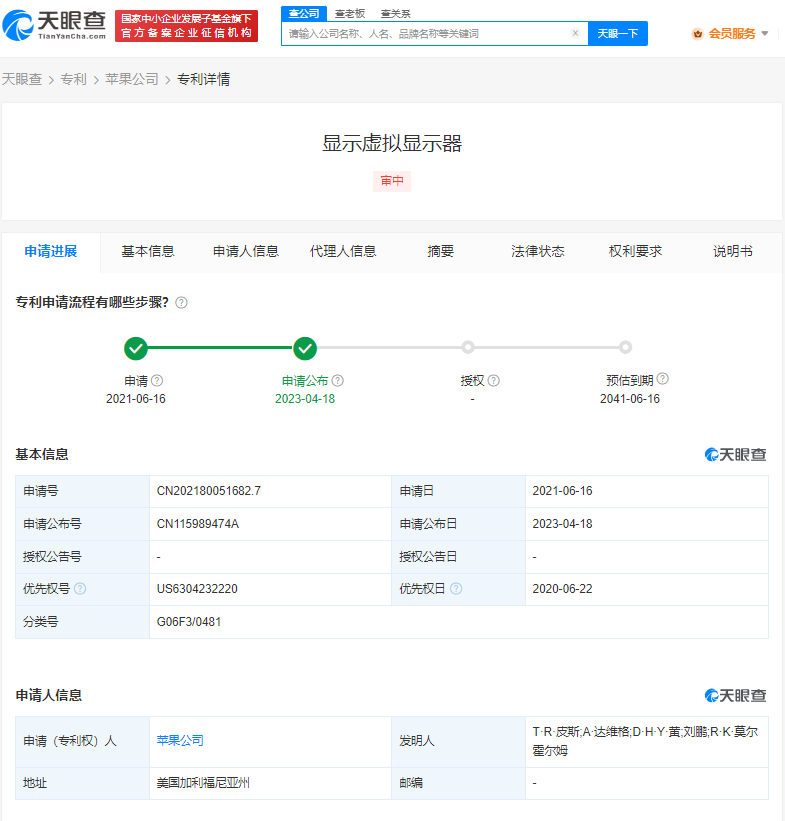Screen dimensions: 785x821
Task: Click the member crown icon
Action: [x=697, y=34]
